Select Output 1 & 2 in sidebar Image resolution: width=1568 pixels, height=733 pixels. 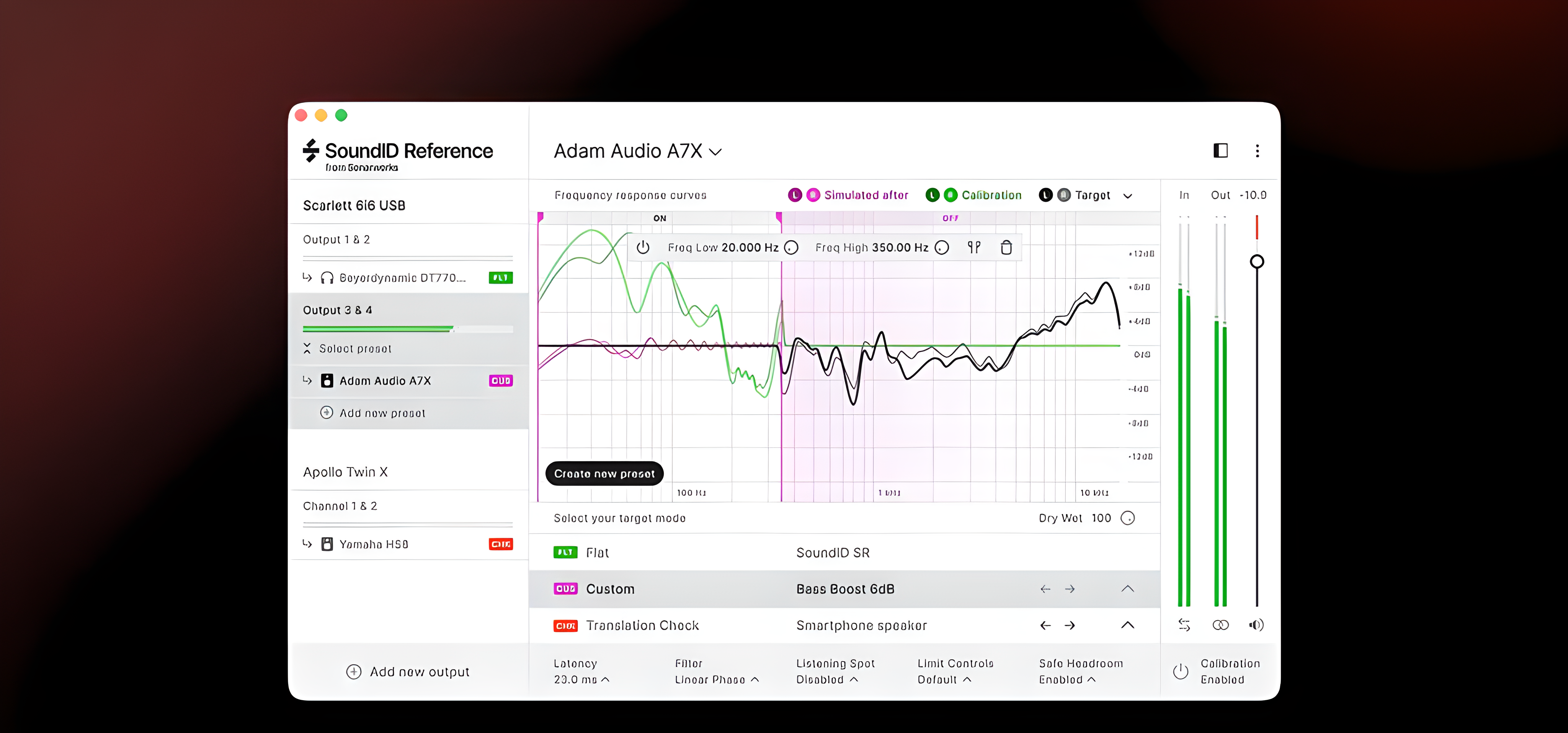point(336,239)
